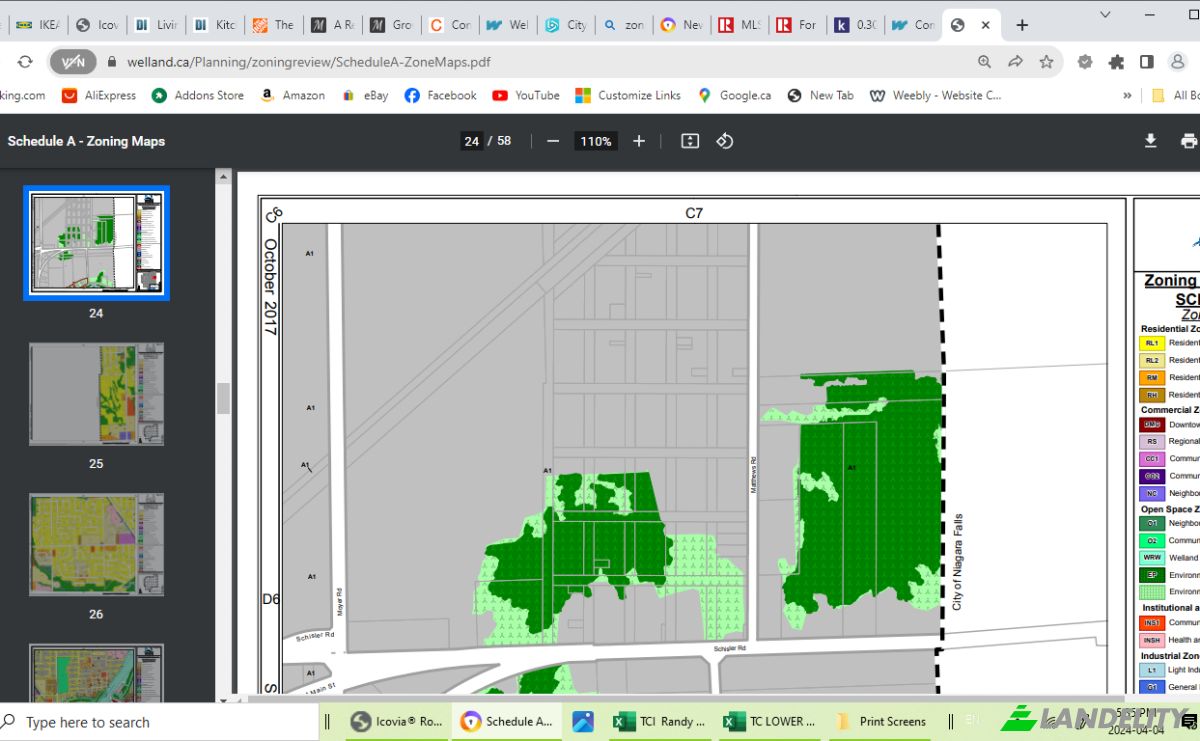Open the Print Screens folder taskbar item

881,721
